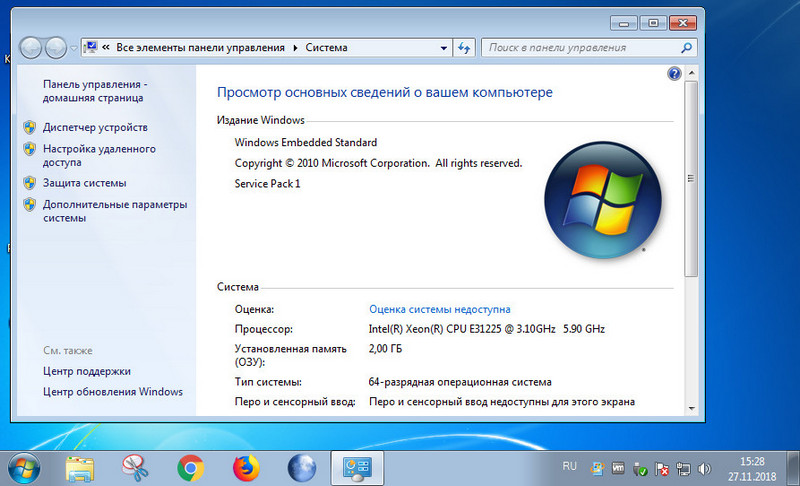Open Центр поддержки link
The image size is (800, 486).
pos(87,371)
